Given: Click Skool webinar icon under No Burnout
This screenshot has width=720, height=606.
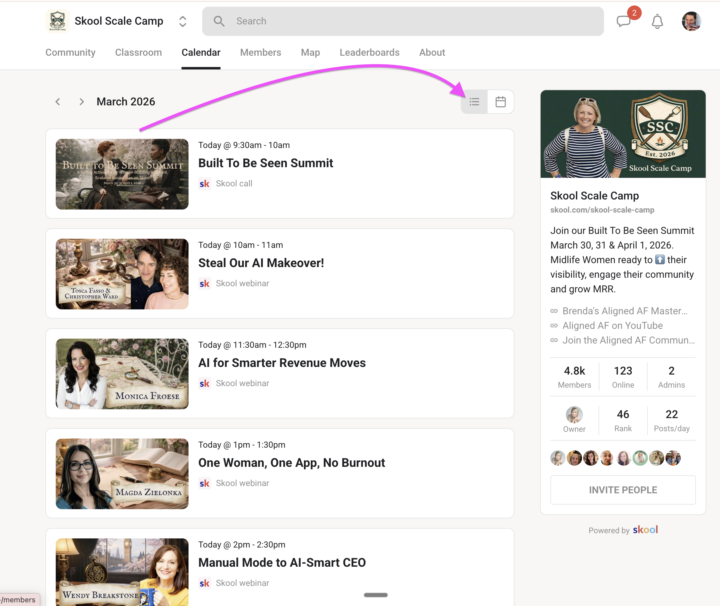Looking at the screenshot, I should (x=204, y=483).
